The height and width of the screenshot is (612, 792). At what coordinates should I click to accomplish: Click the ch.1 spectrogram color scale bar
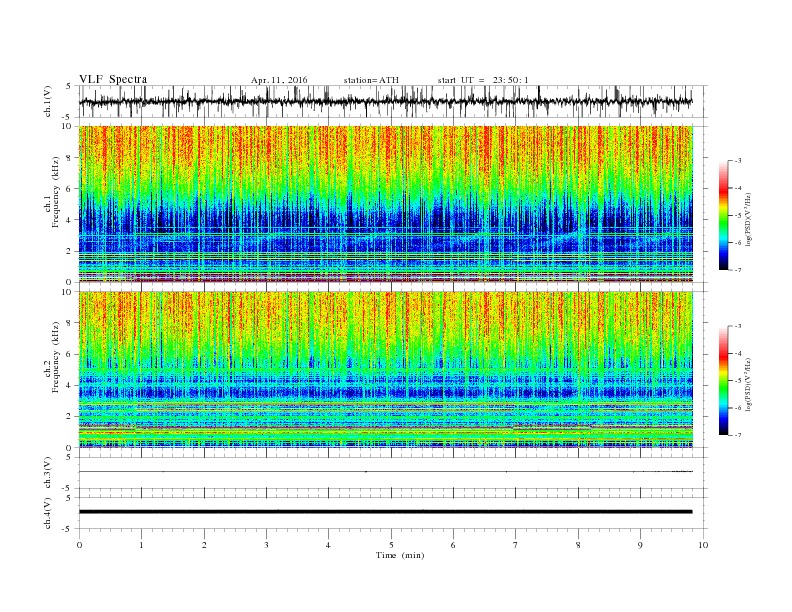point(724,215)
